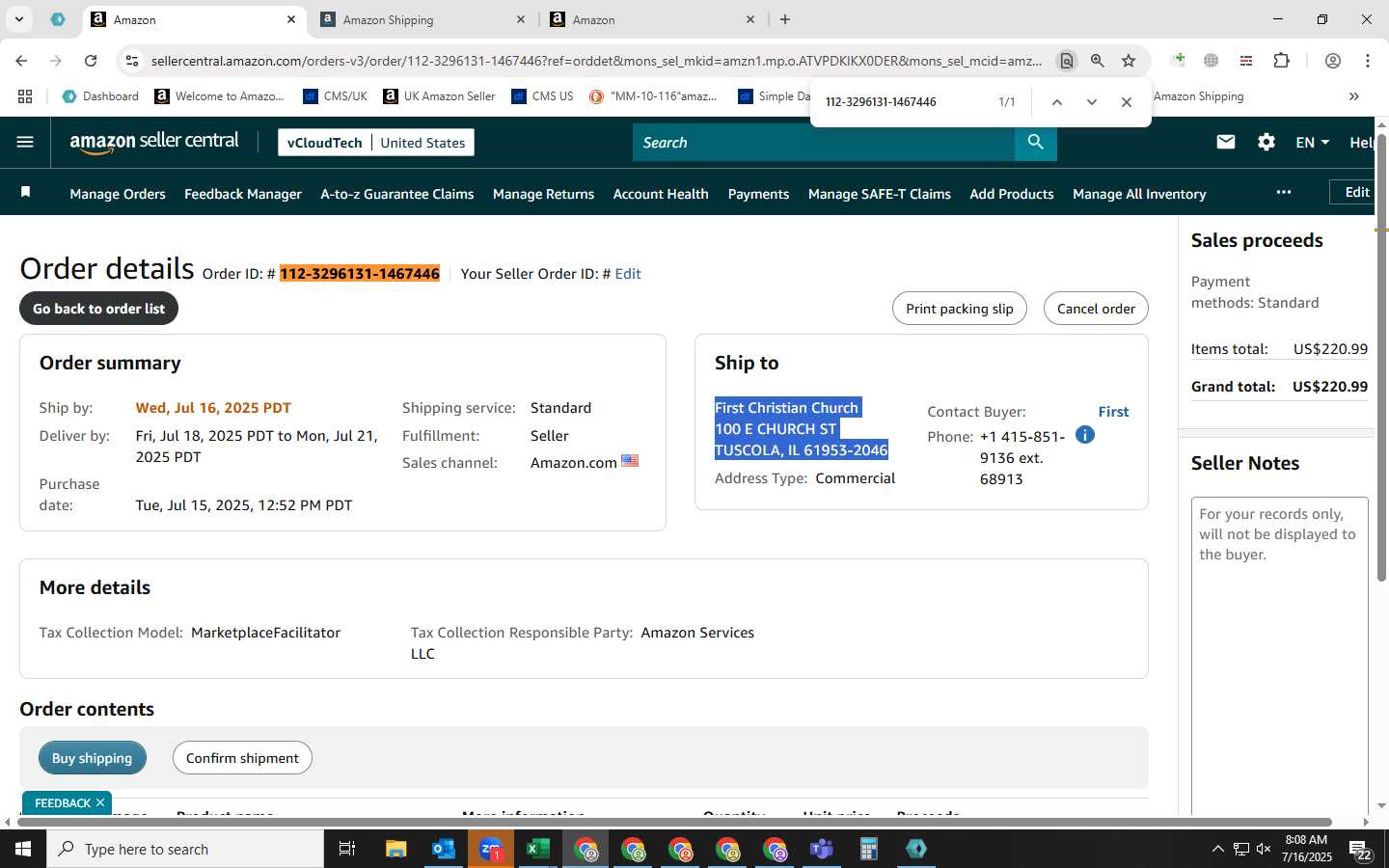Screen dimensions: 1389x868
Task: Bookmark this page with star icon
Action: tap(1129, 61)
